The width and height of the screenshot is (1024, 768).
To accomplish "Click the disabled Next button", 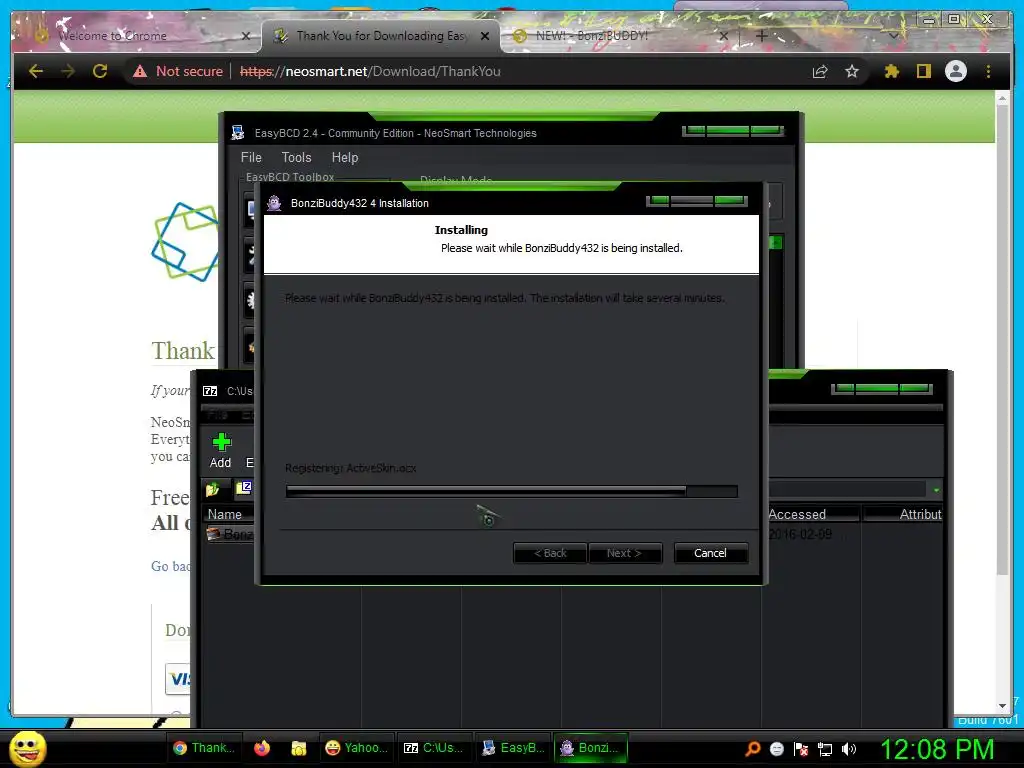I will click(625, 553).
